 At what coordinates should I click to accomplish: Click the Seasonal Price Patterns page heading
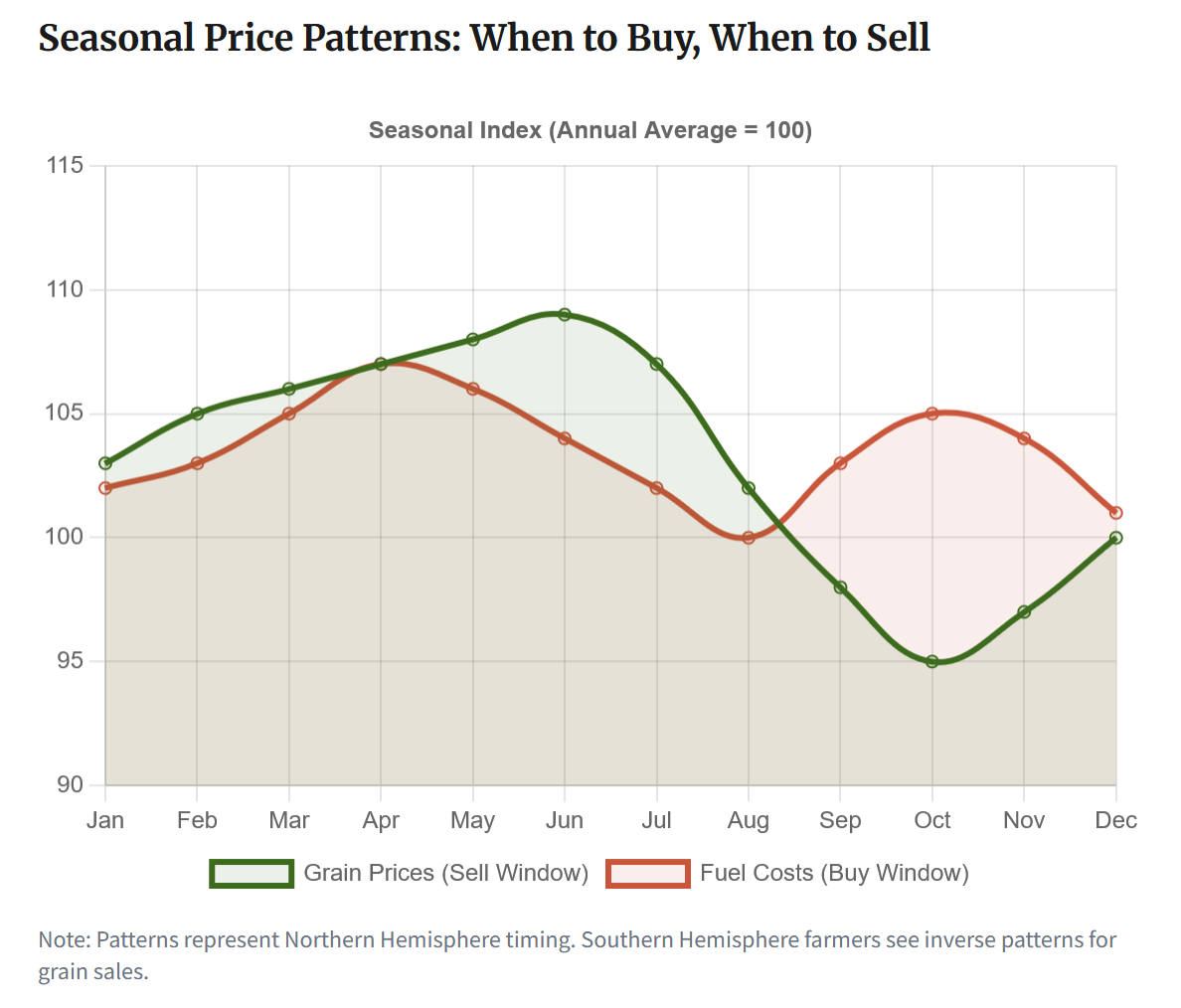click(x=484, y=38)
